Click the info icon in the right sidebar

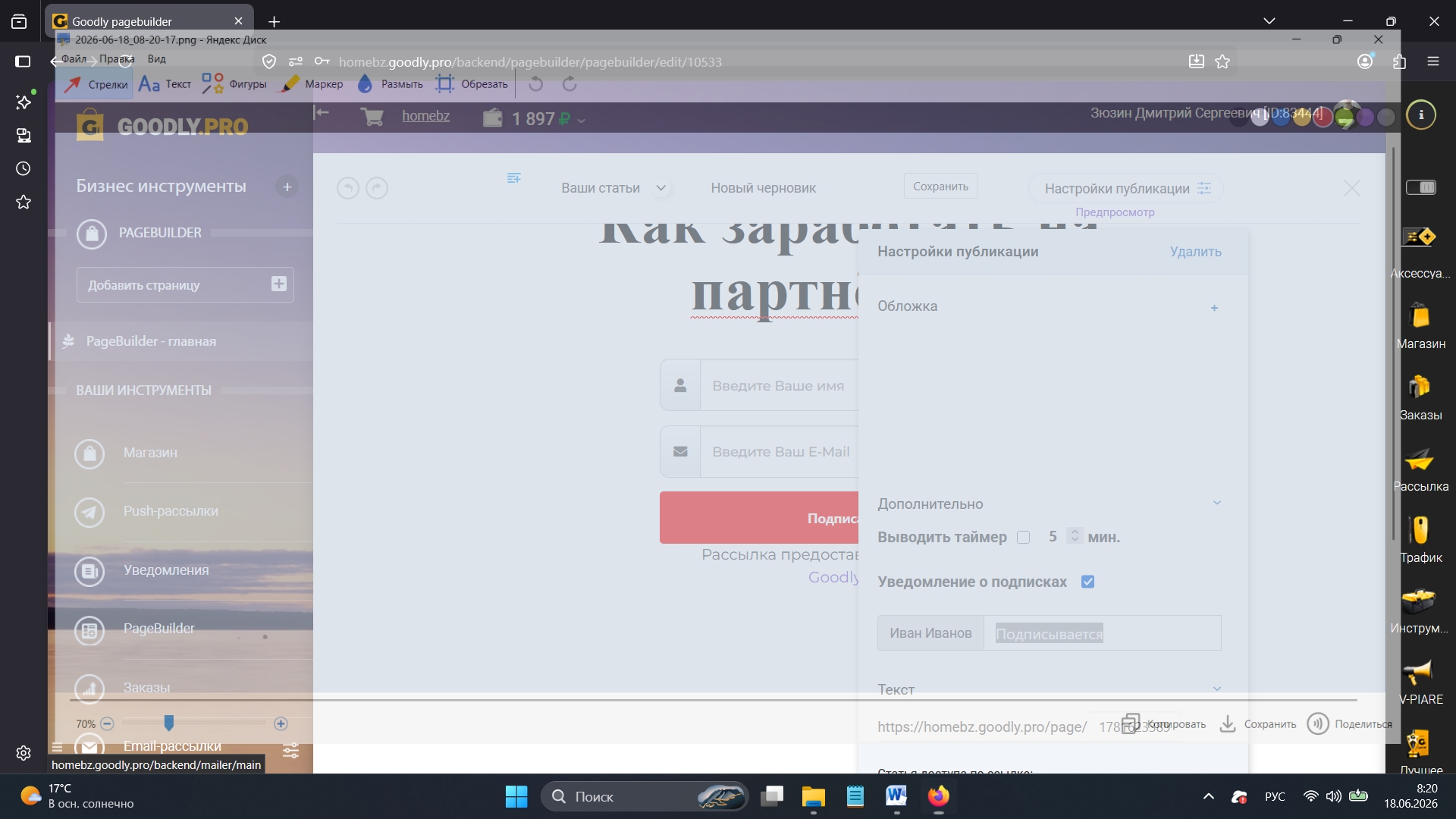(1421, 115)
